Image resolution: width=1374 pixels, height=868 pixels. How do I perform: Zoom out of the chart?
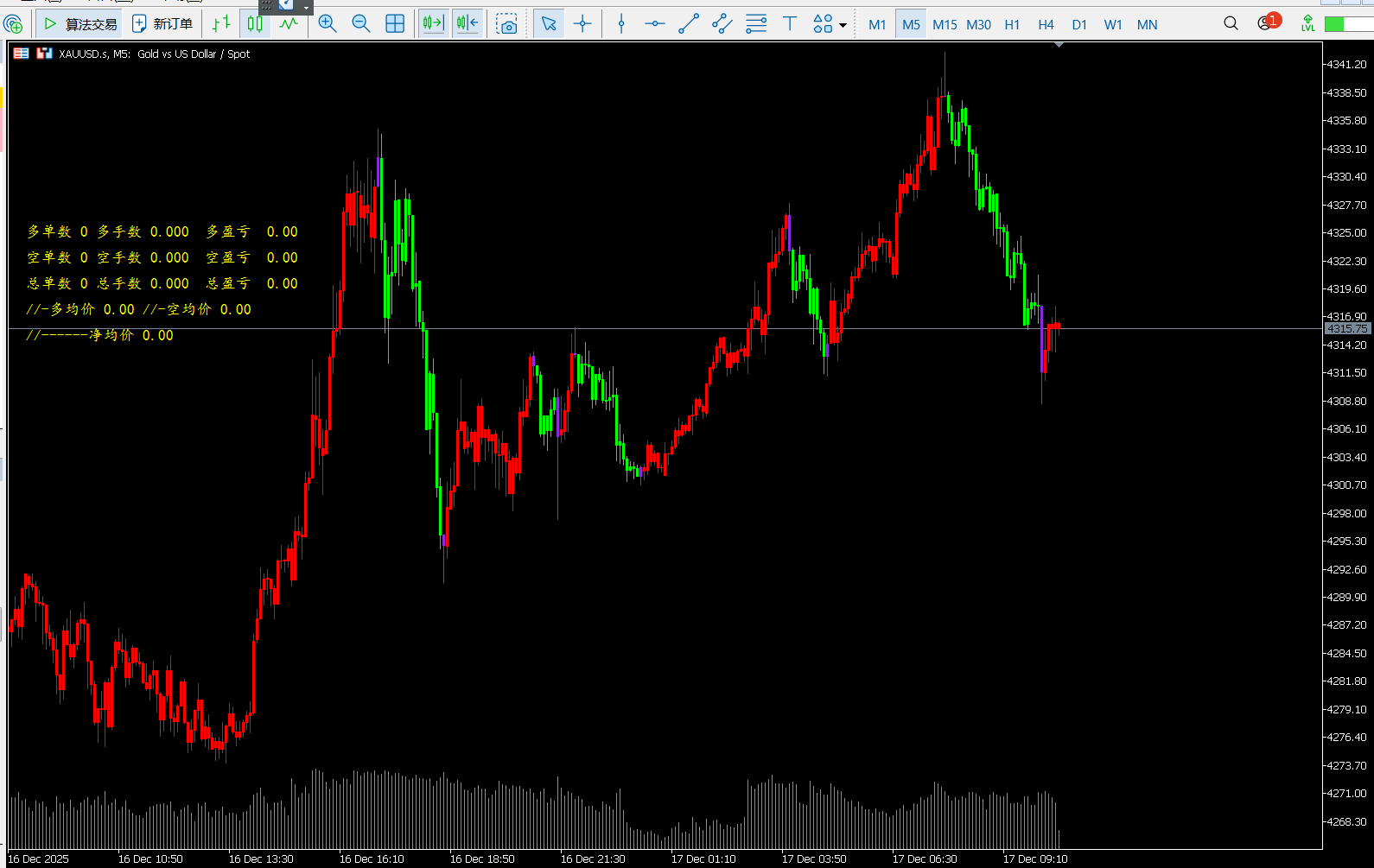[x=361, y=24]
